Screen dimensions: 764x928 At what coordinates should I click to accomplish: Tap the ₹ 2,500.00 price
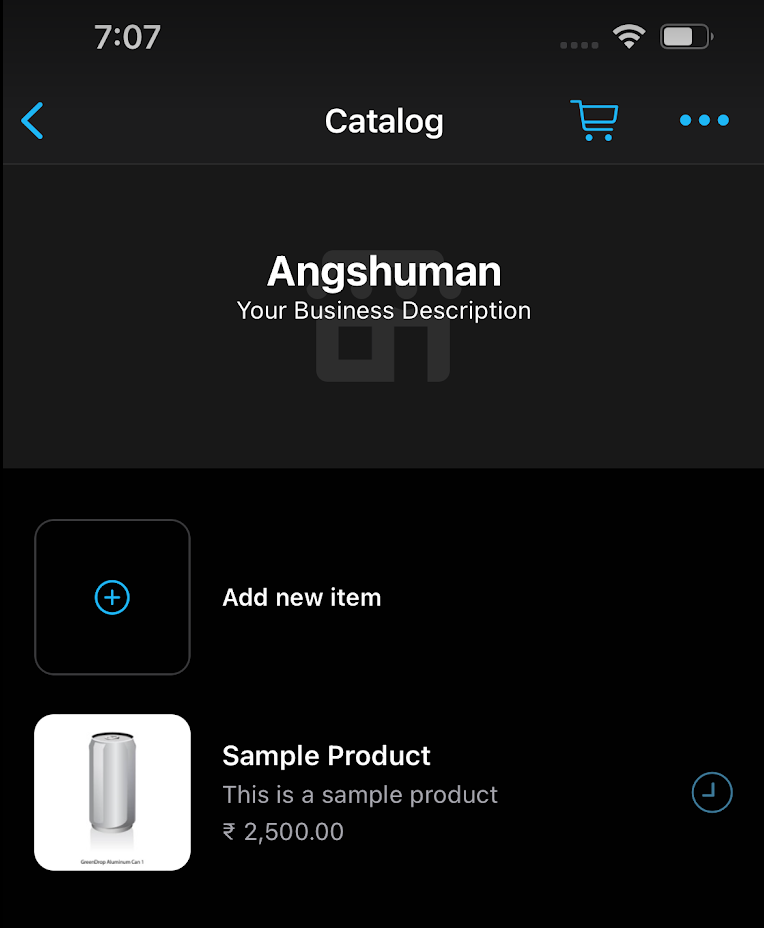pos(283,832)
